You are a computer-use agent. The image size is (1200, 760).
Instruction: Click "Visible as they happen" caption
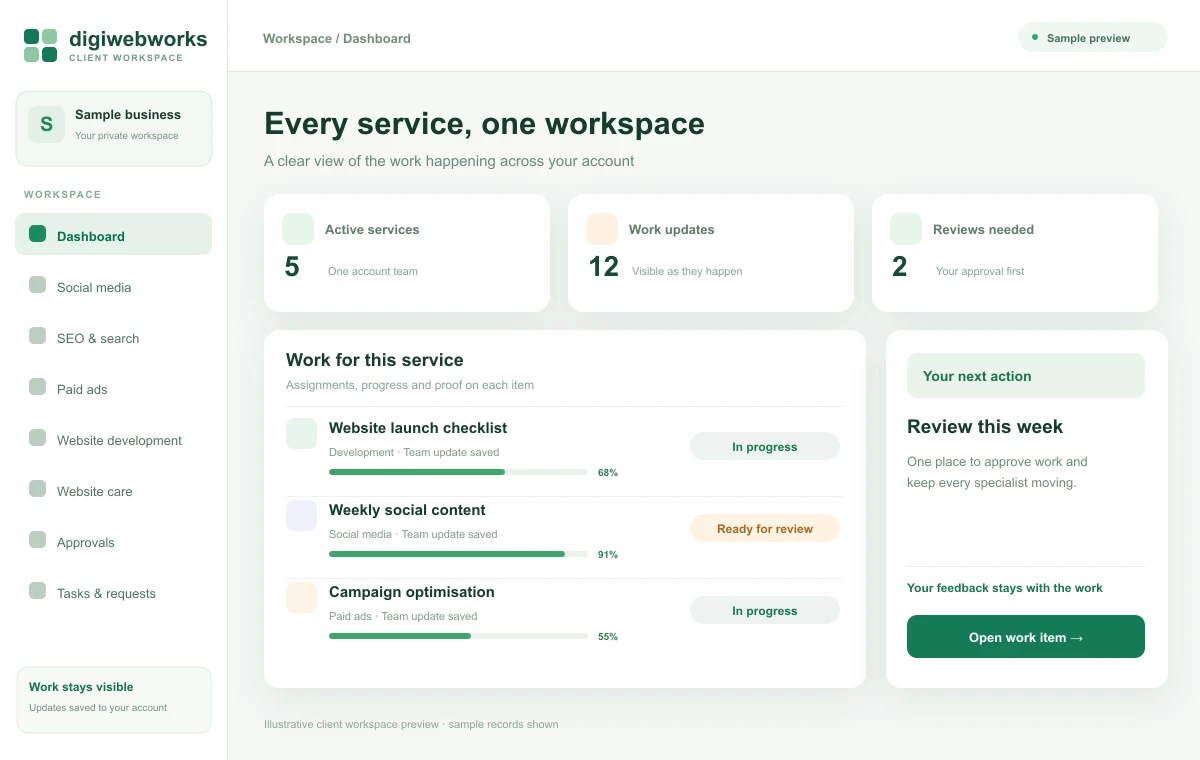(x=687, y=271)
